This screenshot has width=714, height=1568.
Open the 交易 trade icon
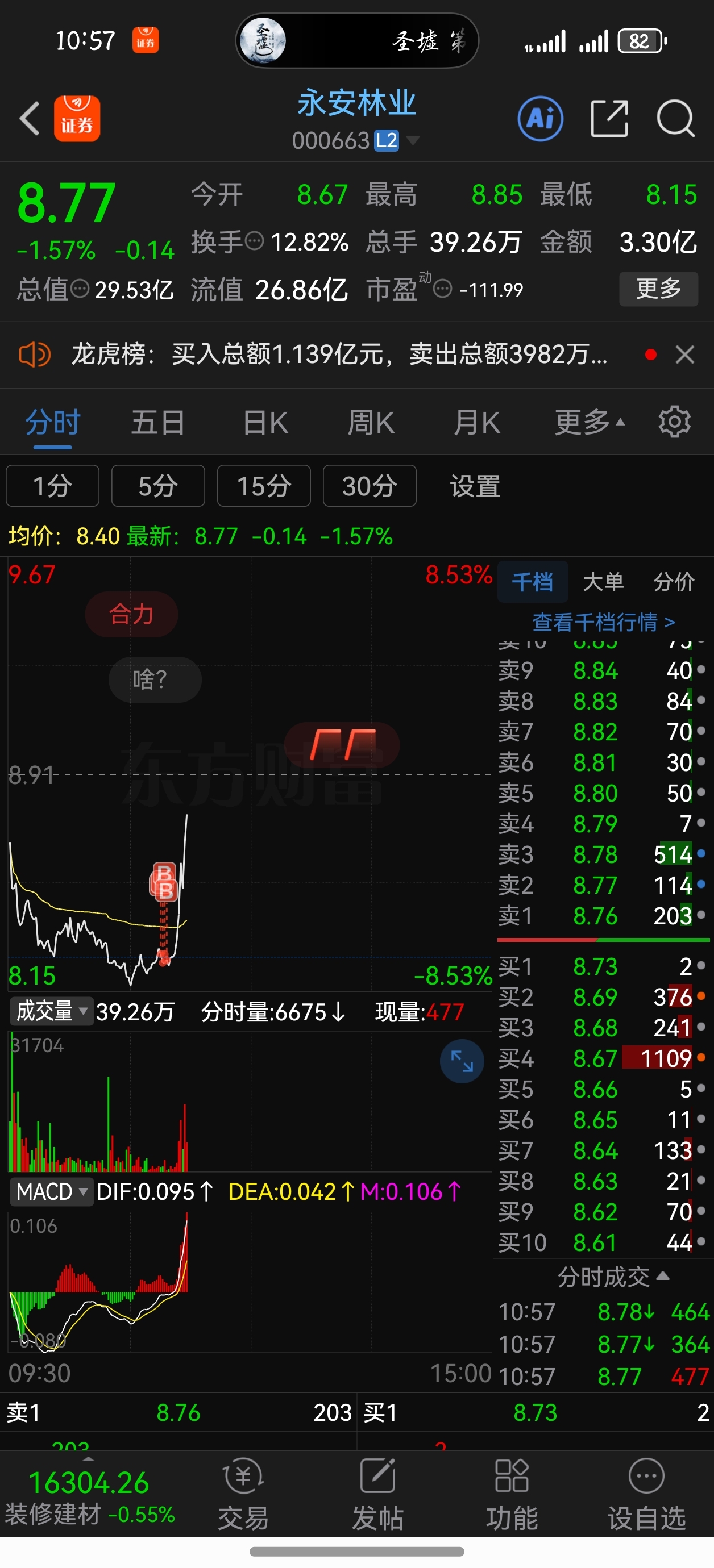coord(244,1494)
